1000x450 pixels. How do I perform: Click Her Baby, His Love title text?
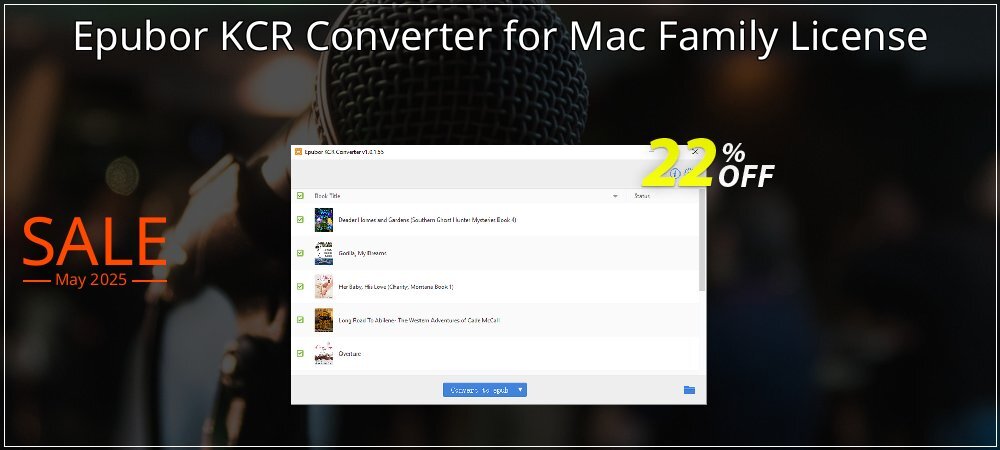(x=396, y=287)
